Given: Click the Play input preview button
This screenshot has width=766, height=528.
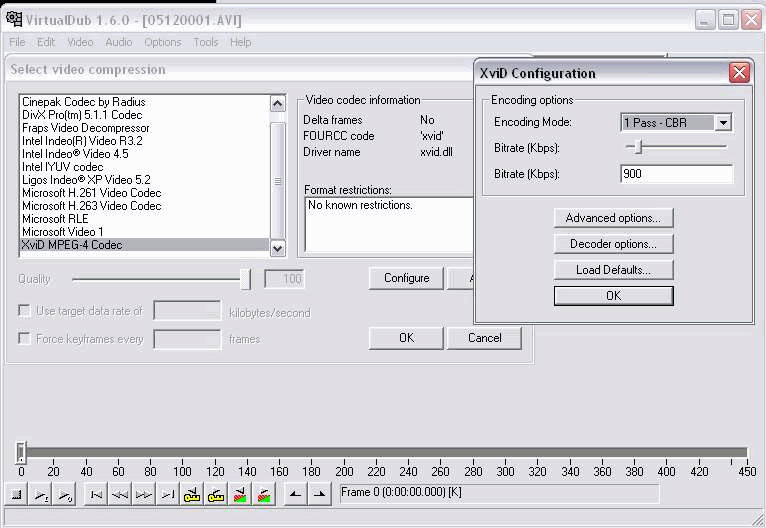Looking at the screenshot, I should click(41, 495).
